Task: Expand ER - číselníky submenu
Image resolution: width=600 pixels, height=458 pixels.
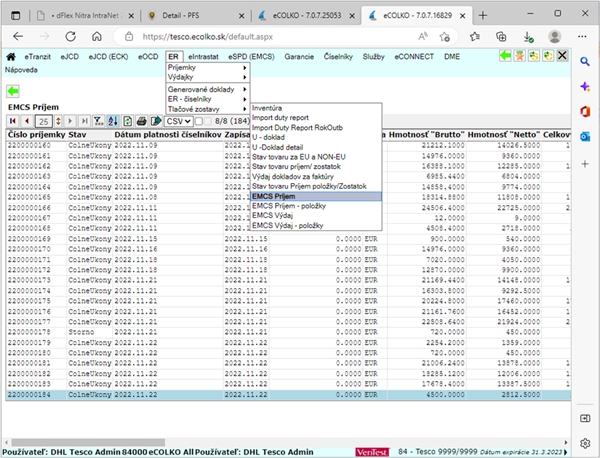Action: (208, 99)
